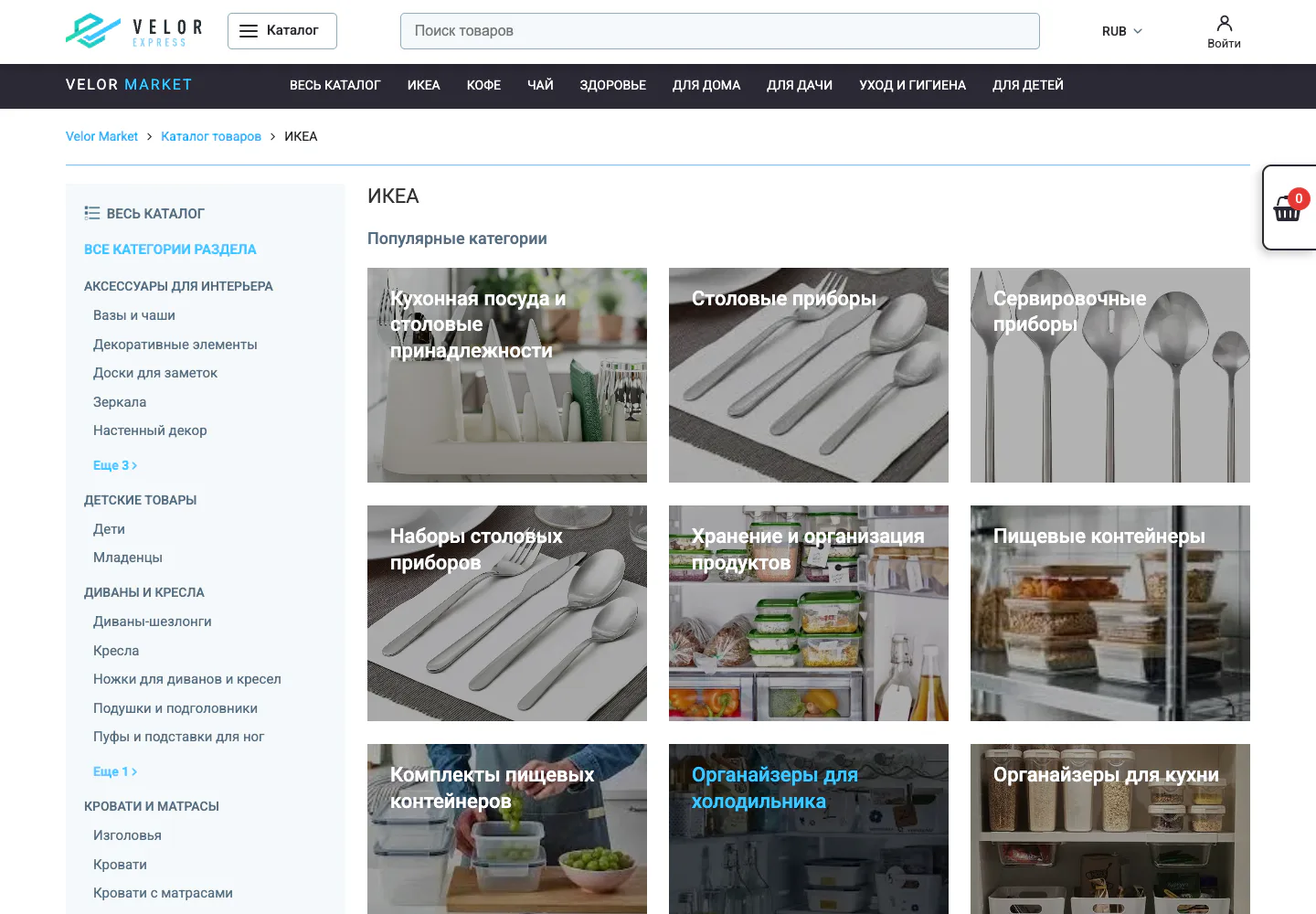Focus the Поиск товаров search field
Viewport: 1316px width, 914px height.
click(719, 31)
